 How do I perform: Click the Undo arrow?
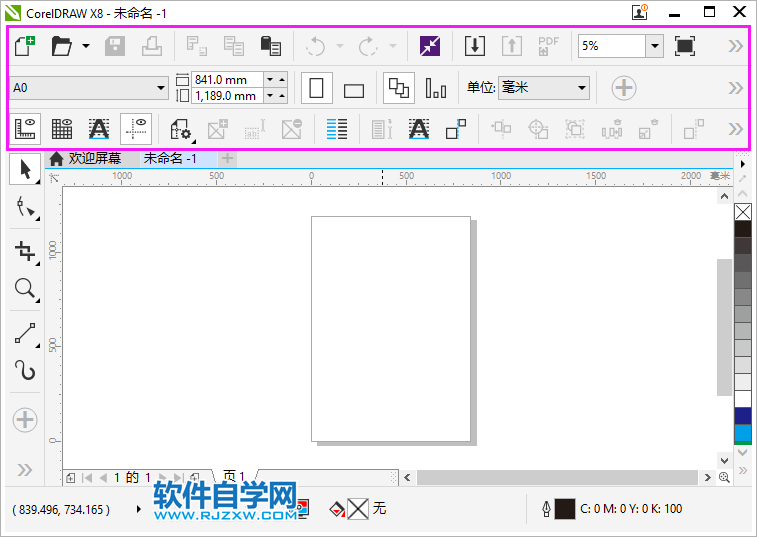pyautogui.click(x=316, y=46)
